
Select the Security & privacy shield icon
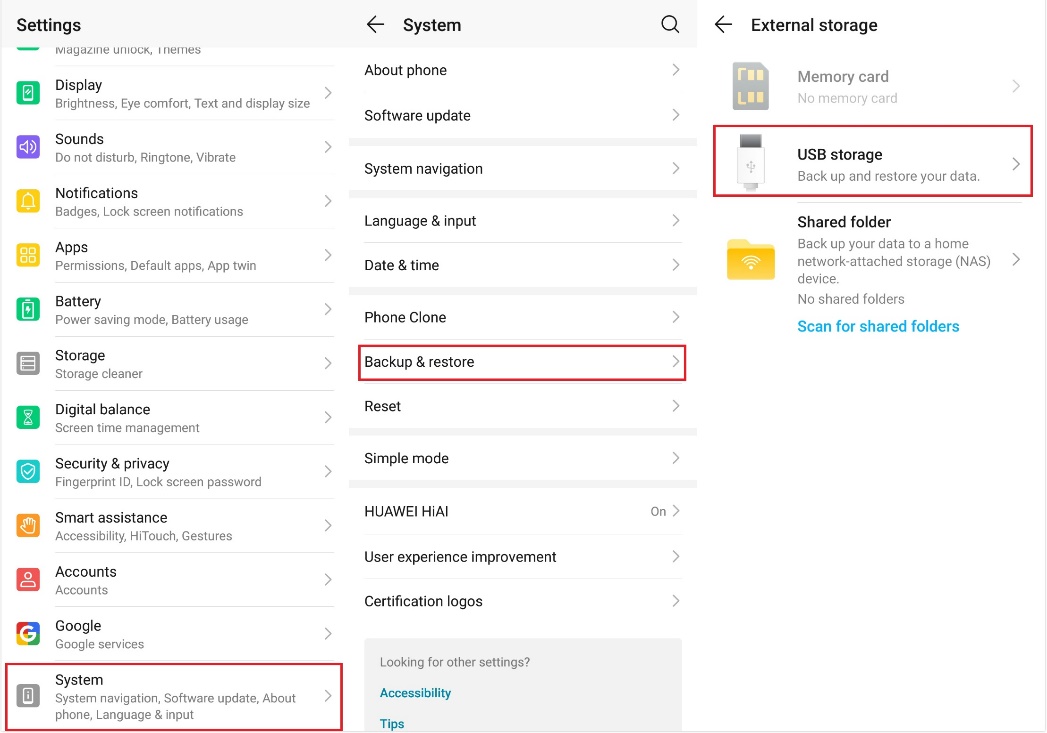point(27,470)
